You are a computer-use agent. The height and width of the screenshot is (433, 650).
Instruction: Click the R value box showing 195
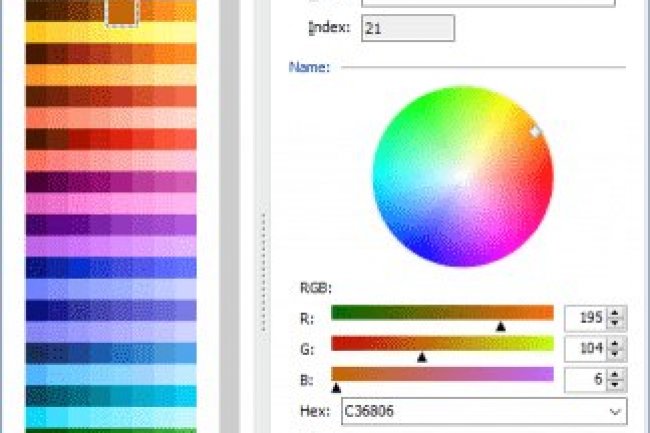coord(586,318)
